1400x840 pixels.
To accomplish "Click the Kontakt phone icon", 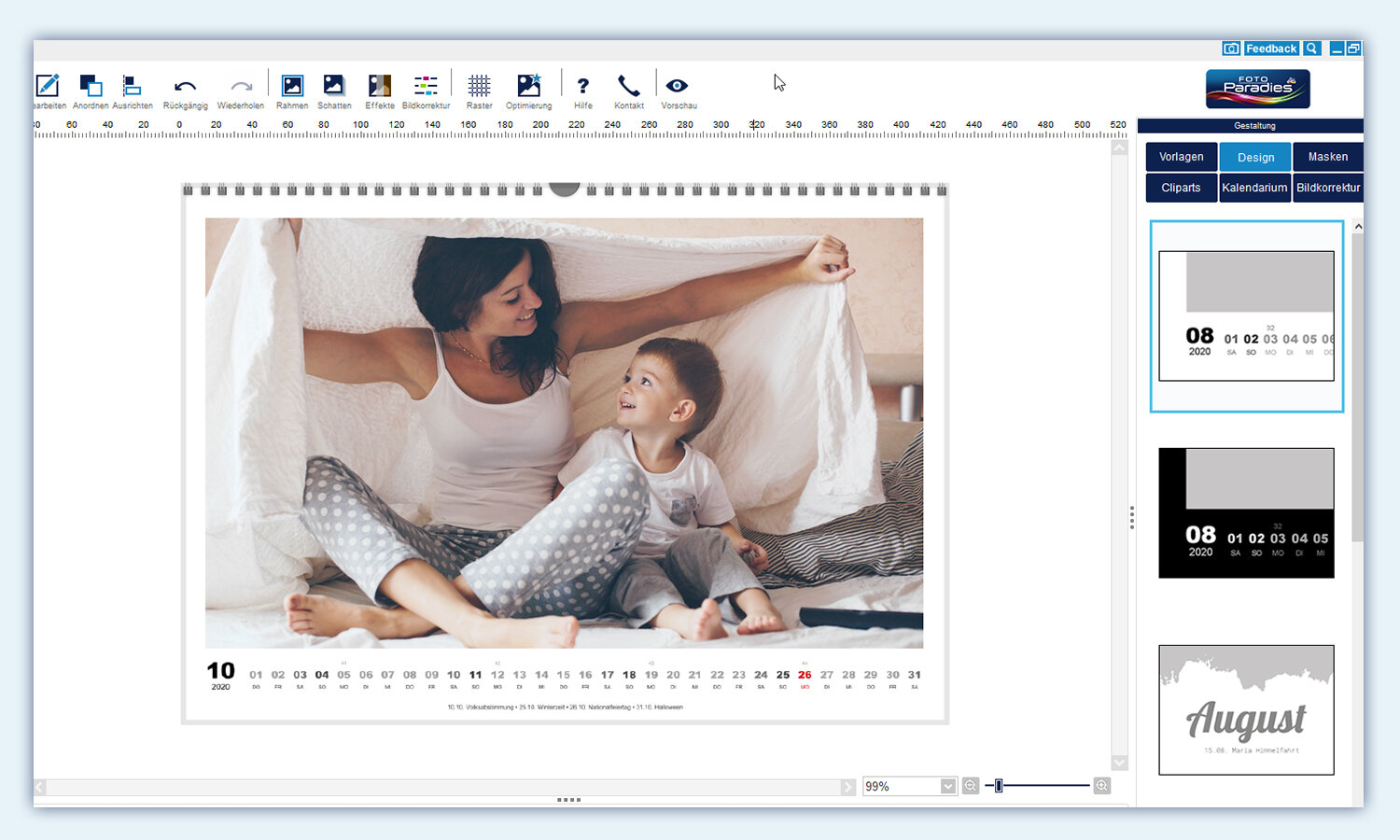I will pos(629,88).
